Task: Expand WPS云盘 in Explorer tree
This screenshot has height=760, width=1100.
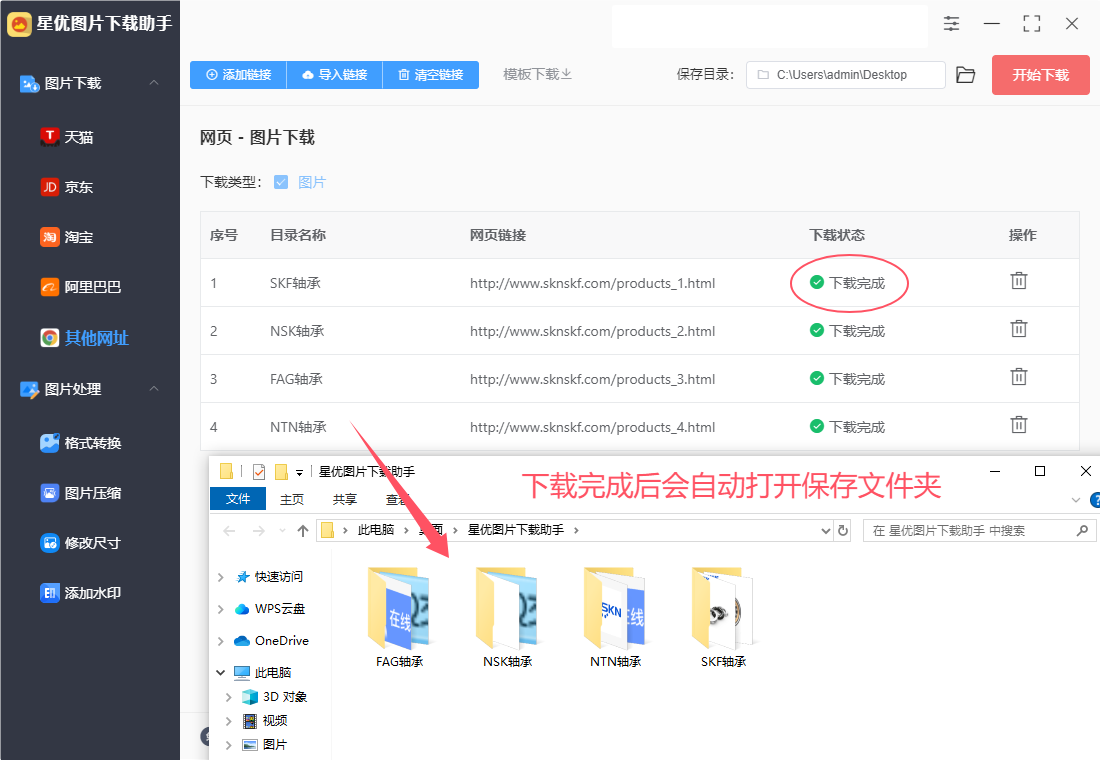Action: 220,608
